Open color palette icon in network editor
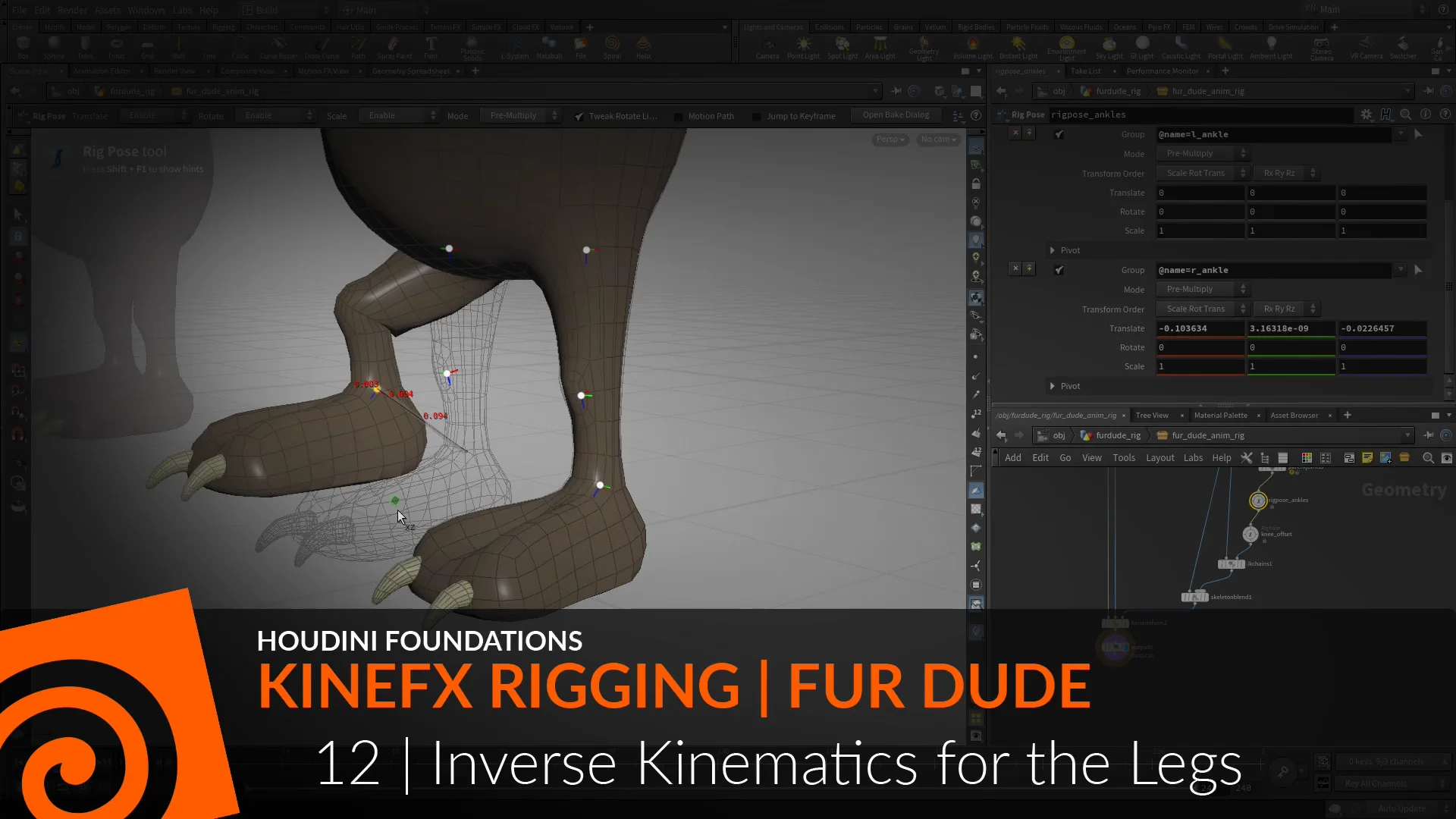This screenshot has width=1456, height=819. 1307,458
